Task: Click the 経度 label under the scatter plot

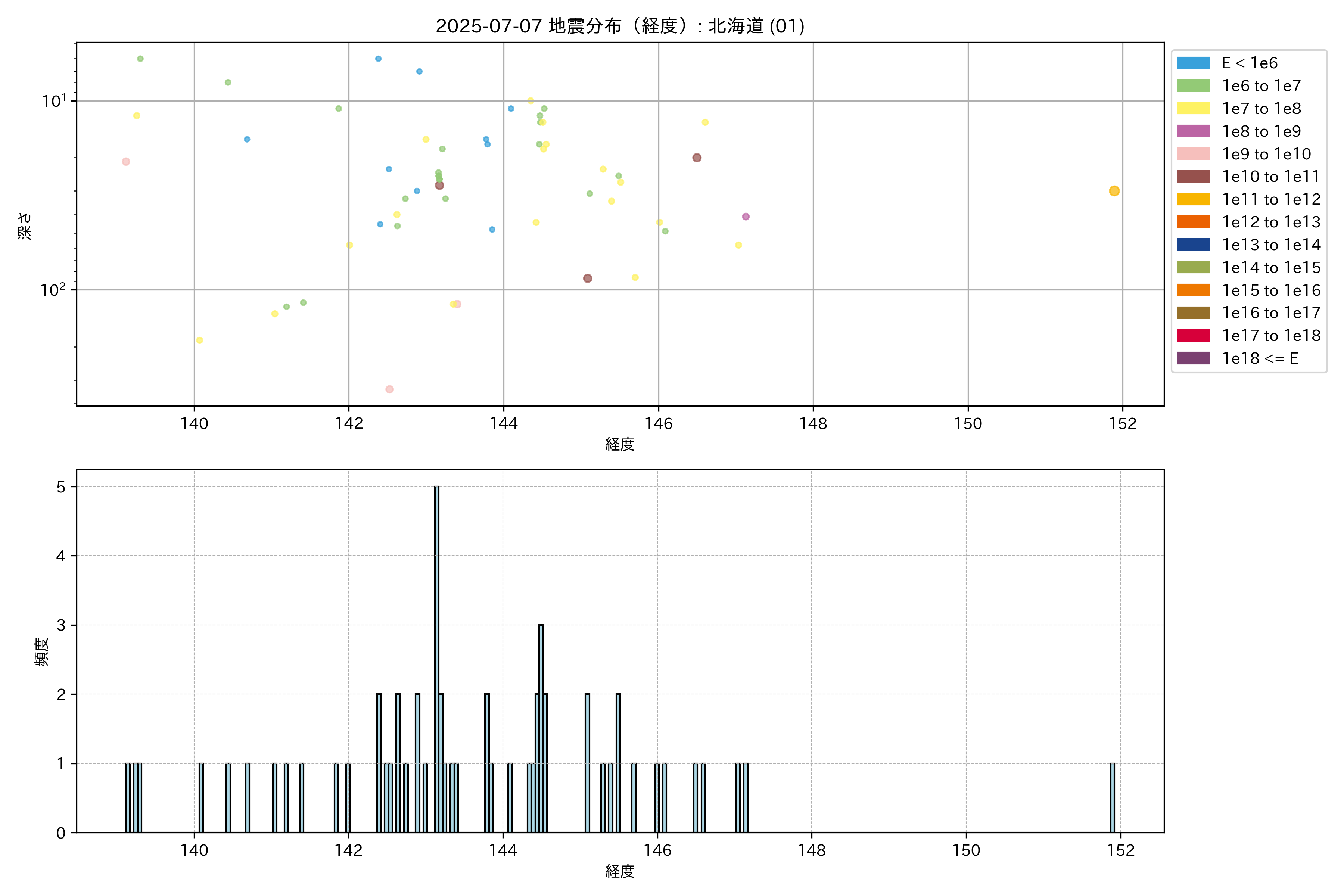Action: (x=620, y=444)
